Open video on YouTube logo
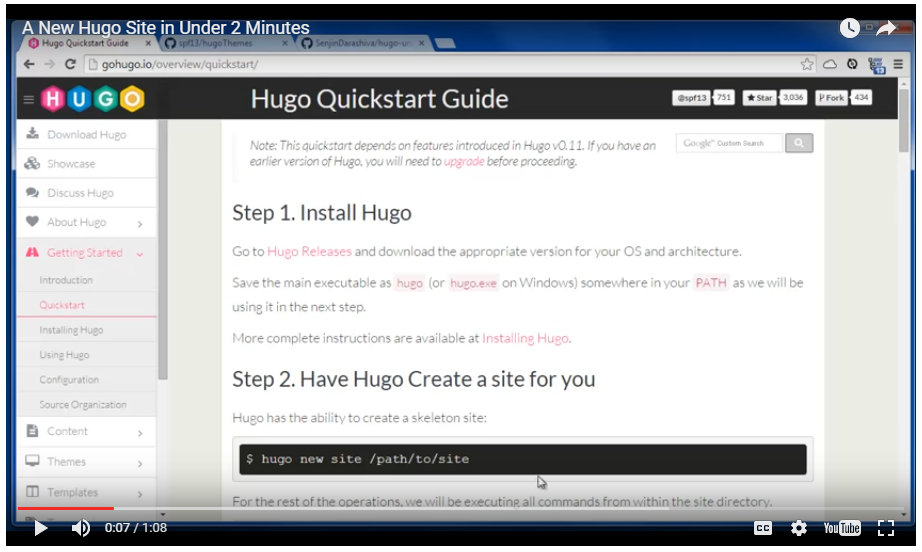 [841, 528]
